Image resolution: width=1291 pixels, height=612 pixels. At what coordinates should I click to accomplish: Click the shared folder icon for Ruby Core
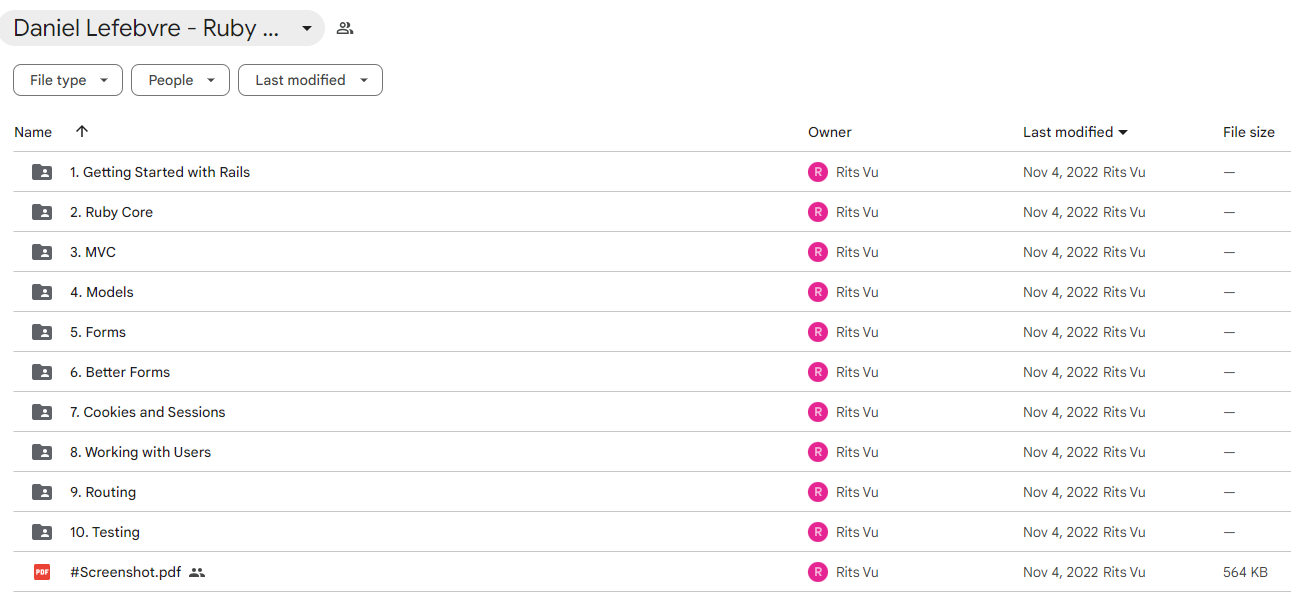coord(42,212)
